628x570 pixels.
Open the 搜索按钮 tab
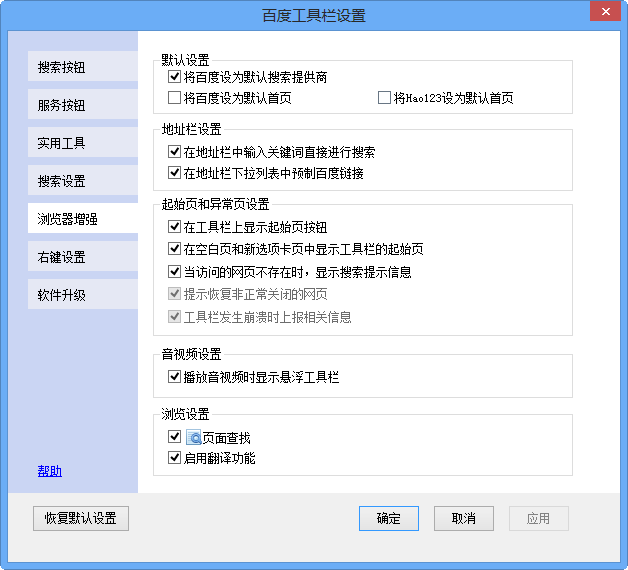pyautogui.click(x=83, y=66)
